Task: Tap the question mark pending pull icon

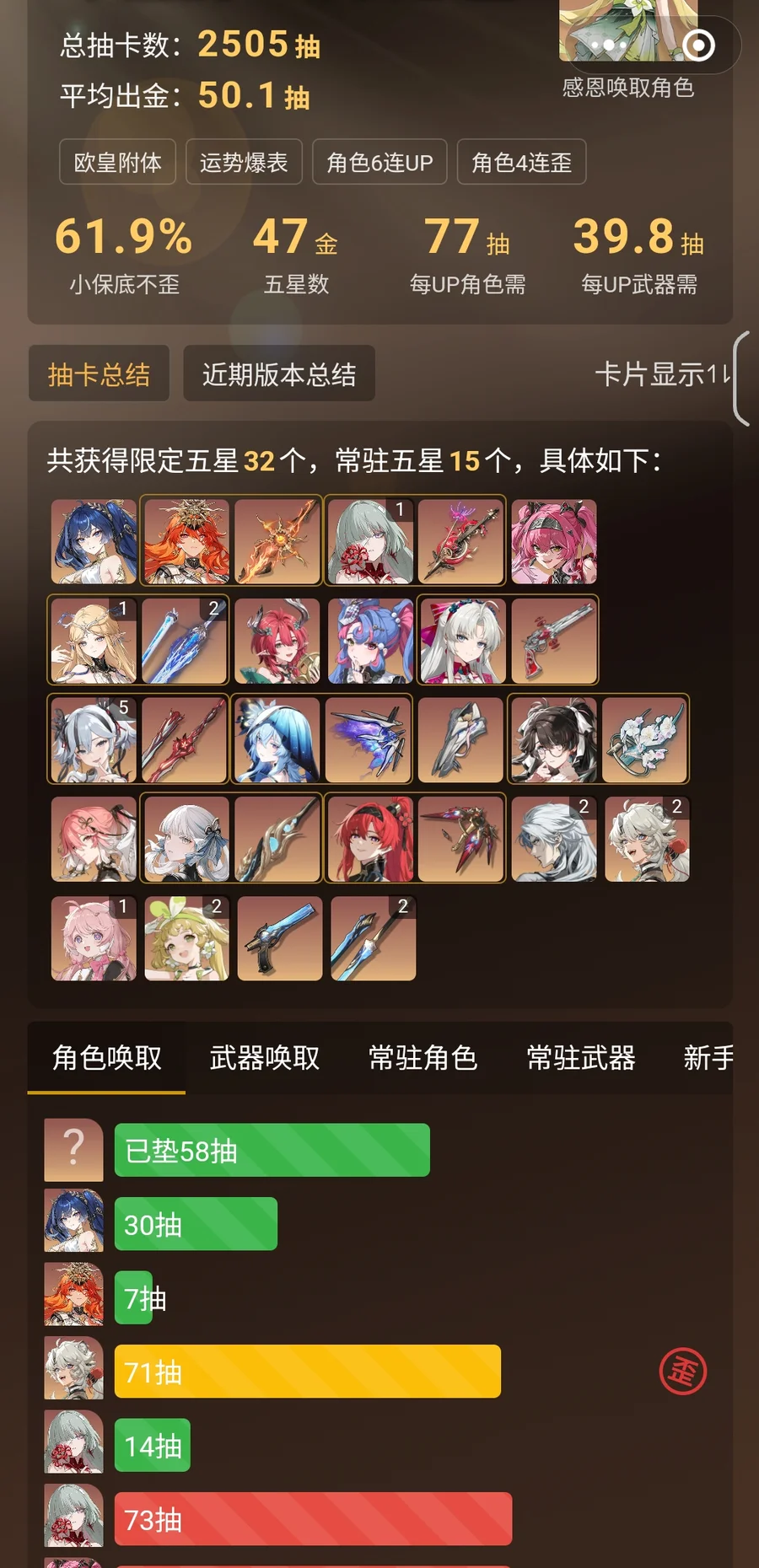Action: click(73, 1149)
